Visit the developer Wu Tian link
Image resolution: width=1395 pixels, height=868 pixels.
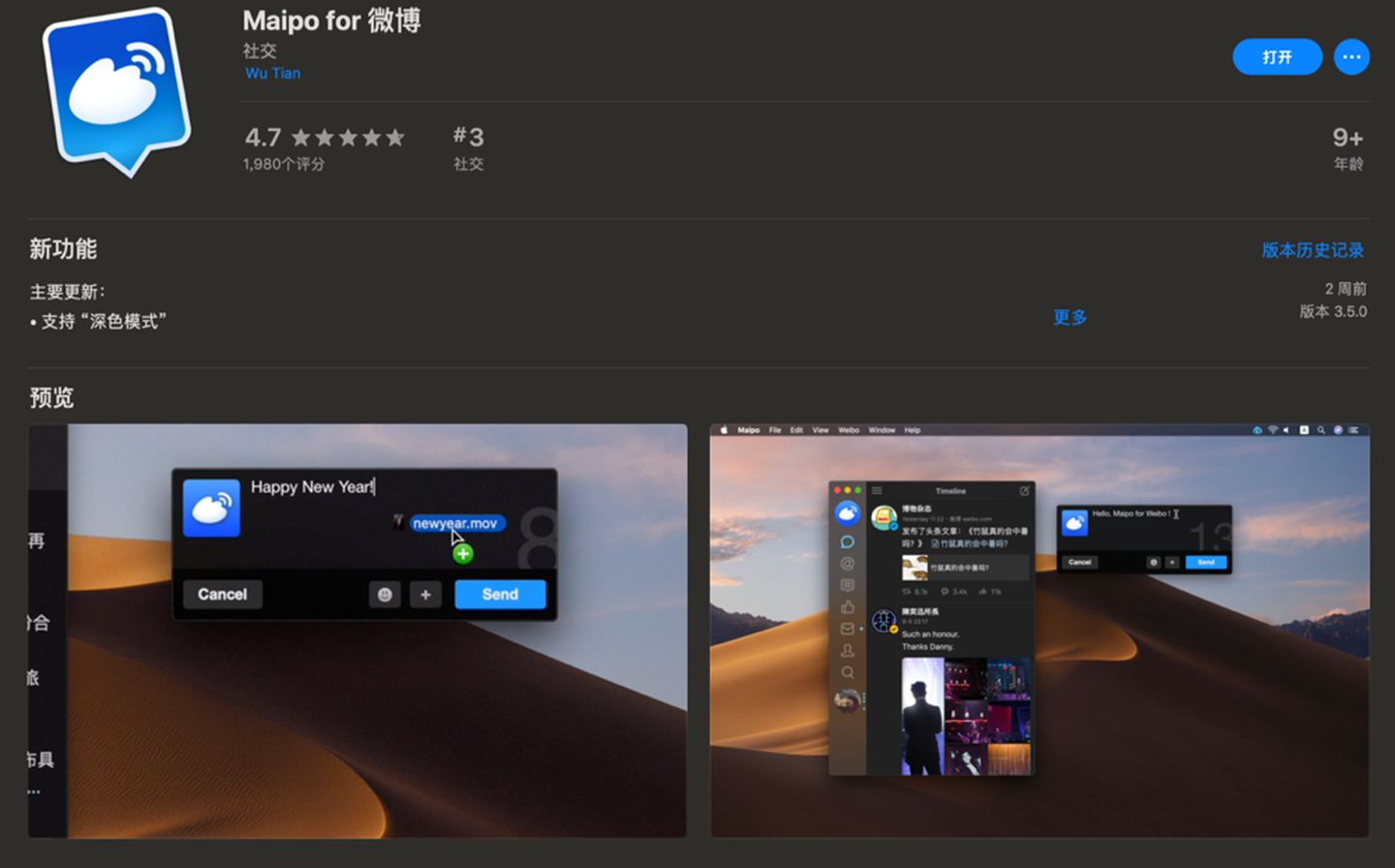272,74
